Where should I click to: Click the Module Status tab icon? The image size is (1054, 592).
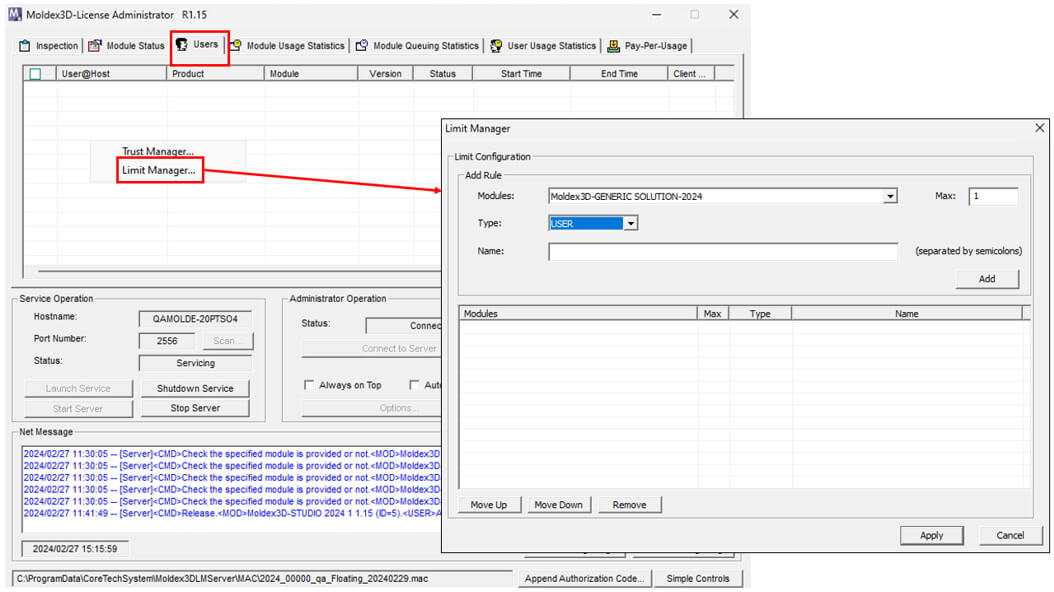(95, 46)
